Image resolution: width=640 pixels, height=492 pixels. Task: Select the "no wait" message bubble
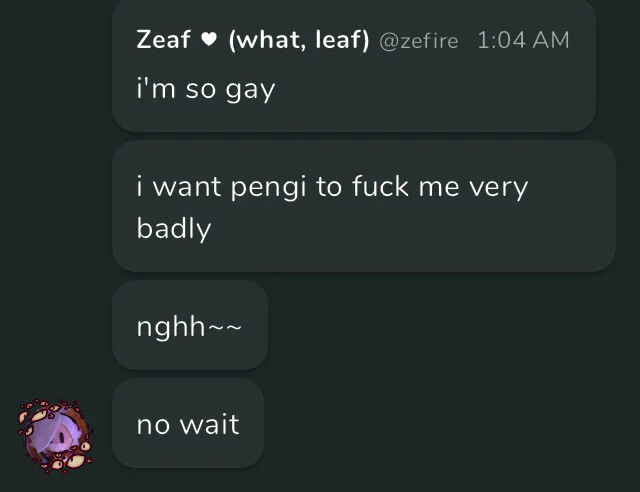click(x=188, y=423)
